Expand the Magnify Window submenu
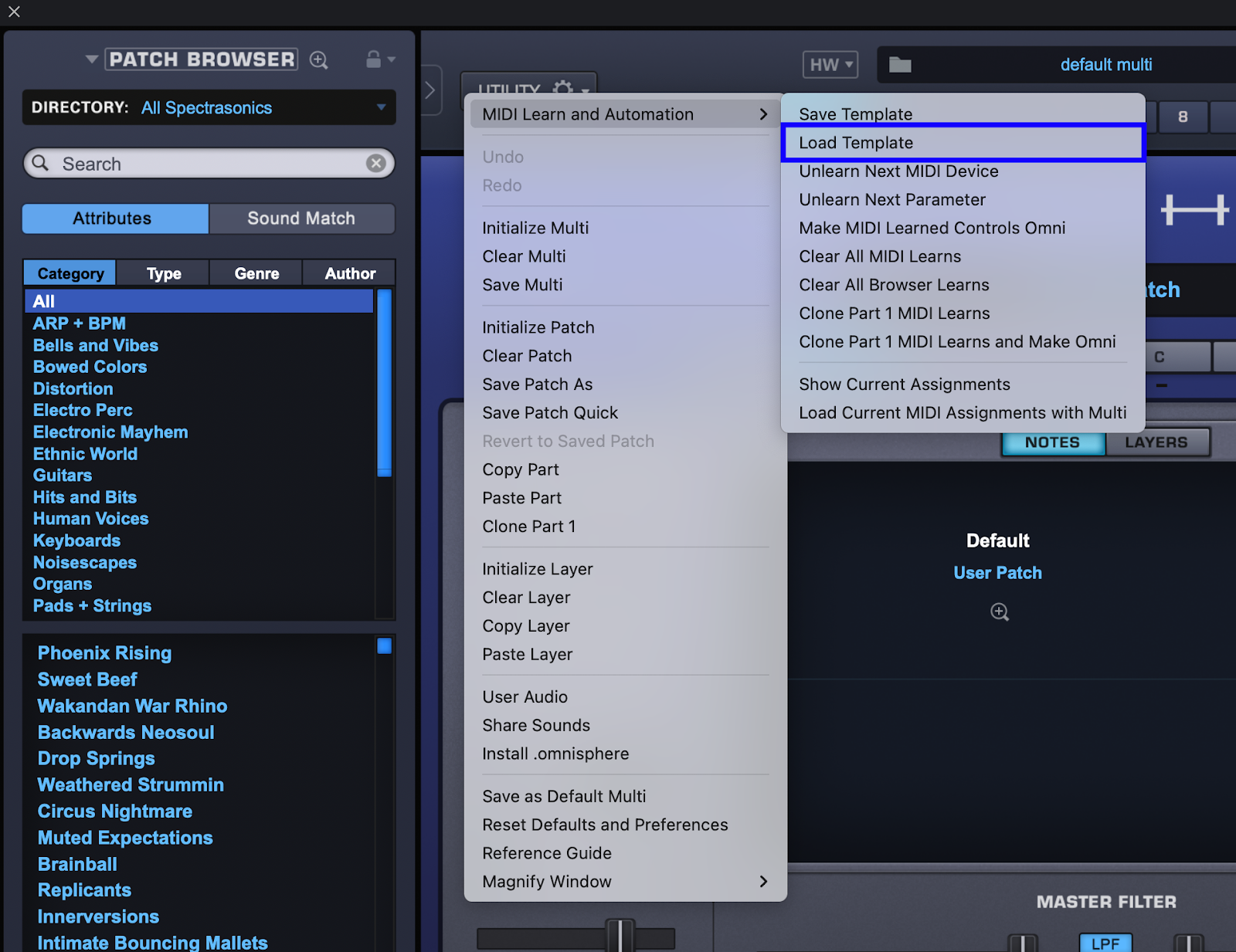 coord(624,882)
